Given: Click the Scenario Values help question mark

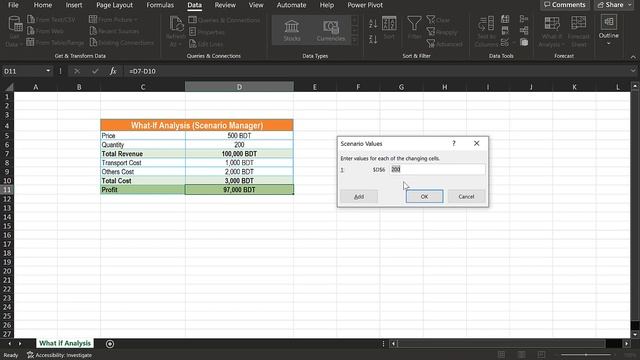Looking at the screenshot, I should [x=454, y=143].
